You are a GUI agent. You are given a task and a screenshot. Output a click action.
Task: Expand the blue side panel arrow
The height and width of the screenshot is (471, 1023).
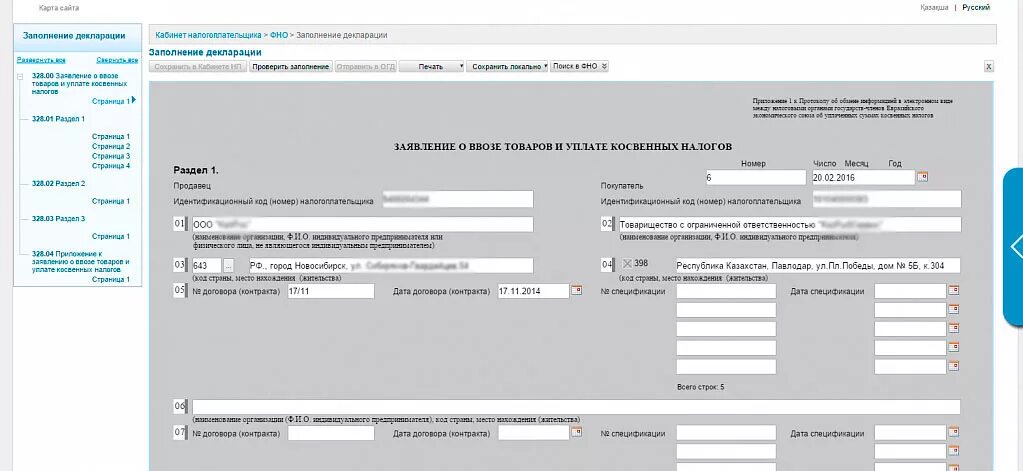[x=1015, y=247]
